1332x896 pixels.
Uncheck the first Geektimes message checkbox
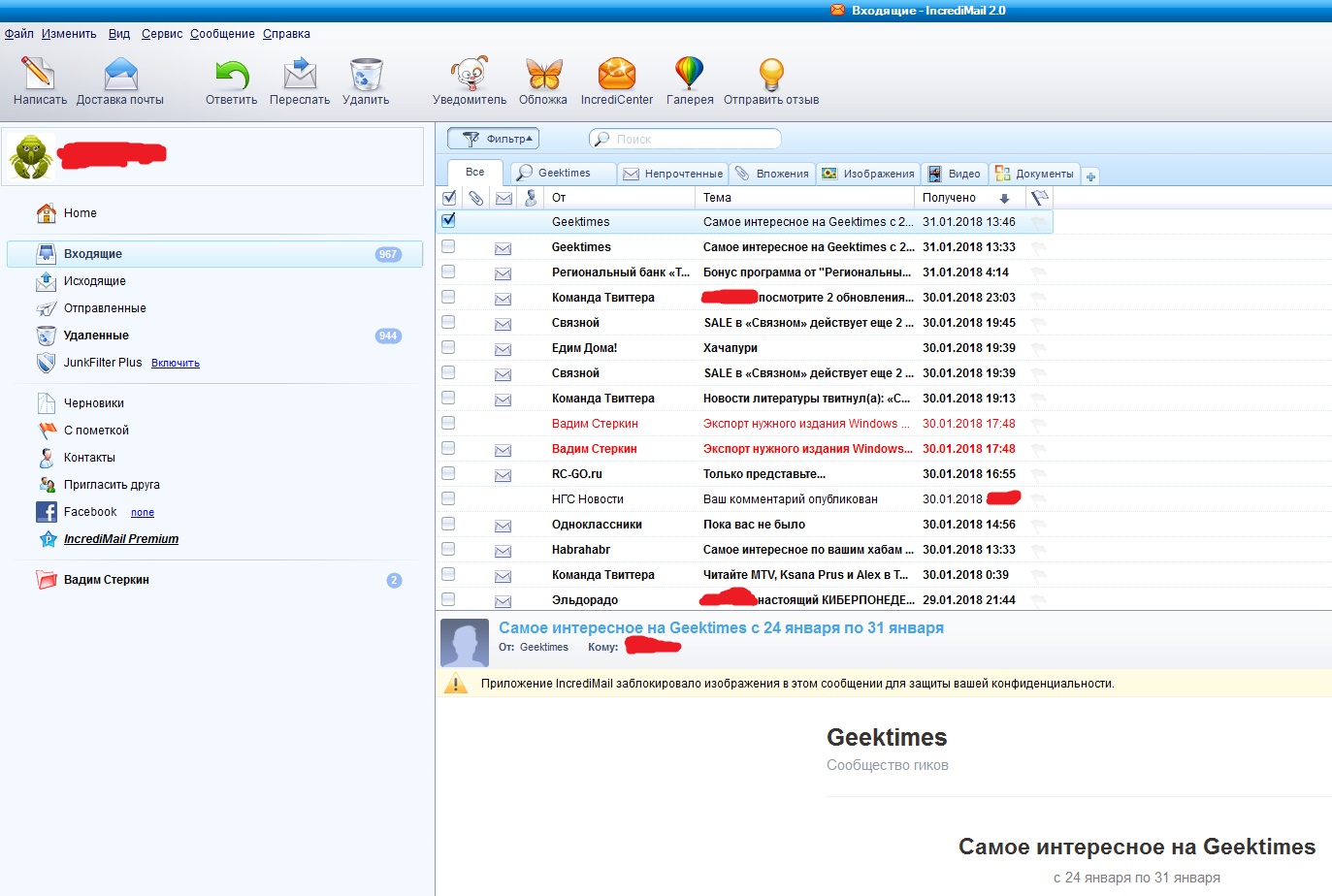(x=448, y=220)
